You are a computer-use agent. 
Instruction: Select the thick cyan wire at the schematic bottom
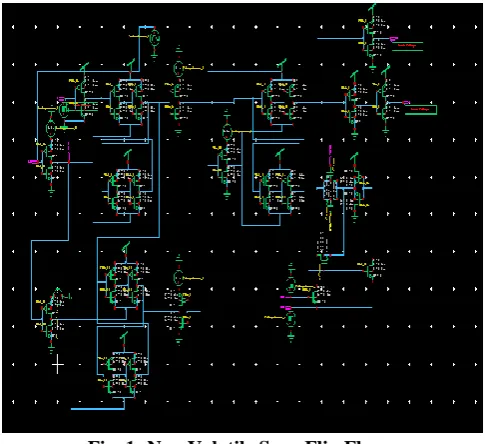point(98,409)
